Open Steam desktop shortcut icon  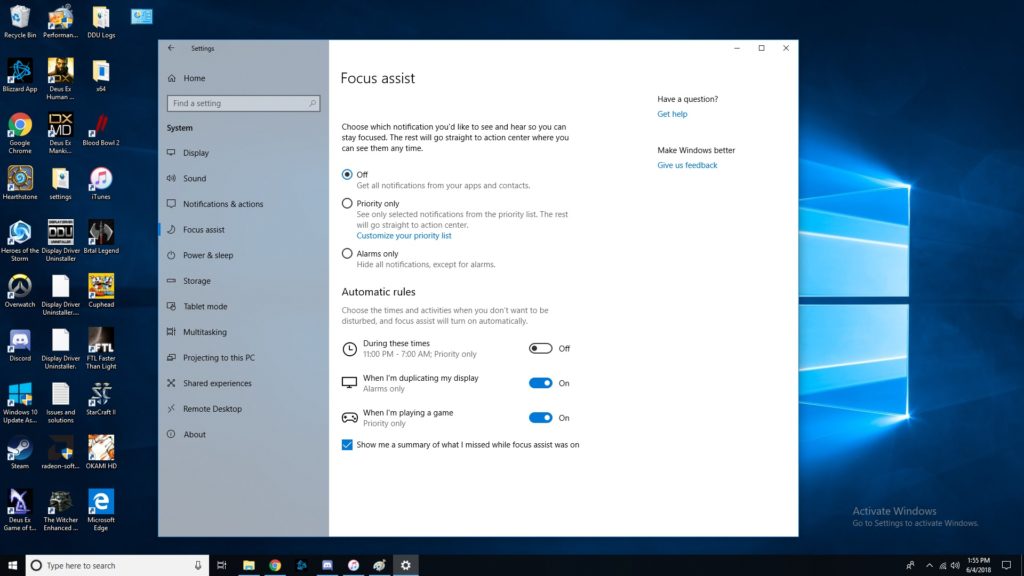coord(20,448)
